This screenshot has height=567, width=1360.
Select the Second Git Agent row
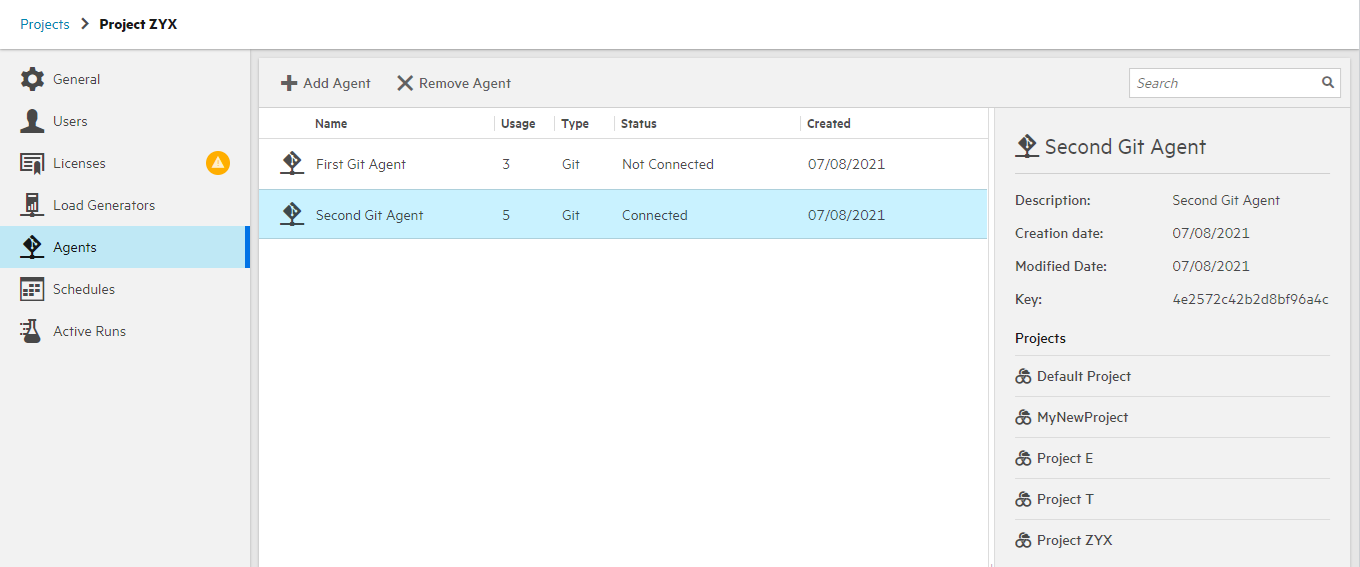(369, 215)
